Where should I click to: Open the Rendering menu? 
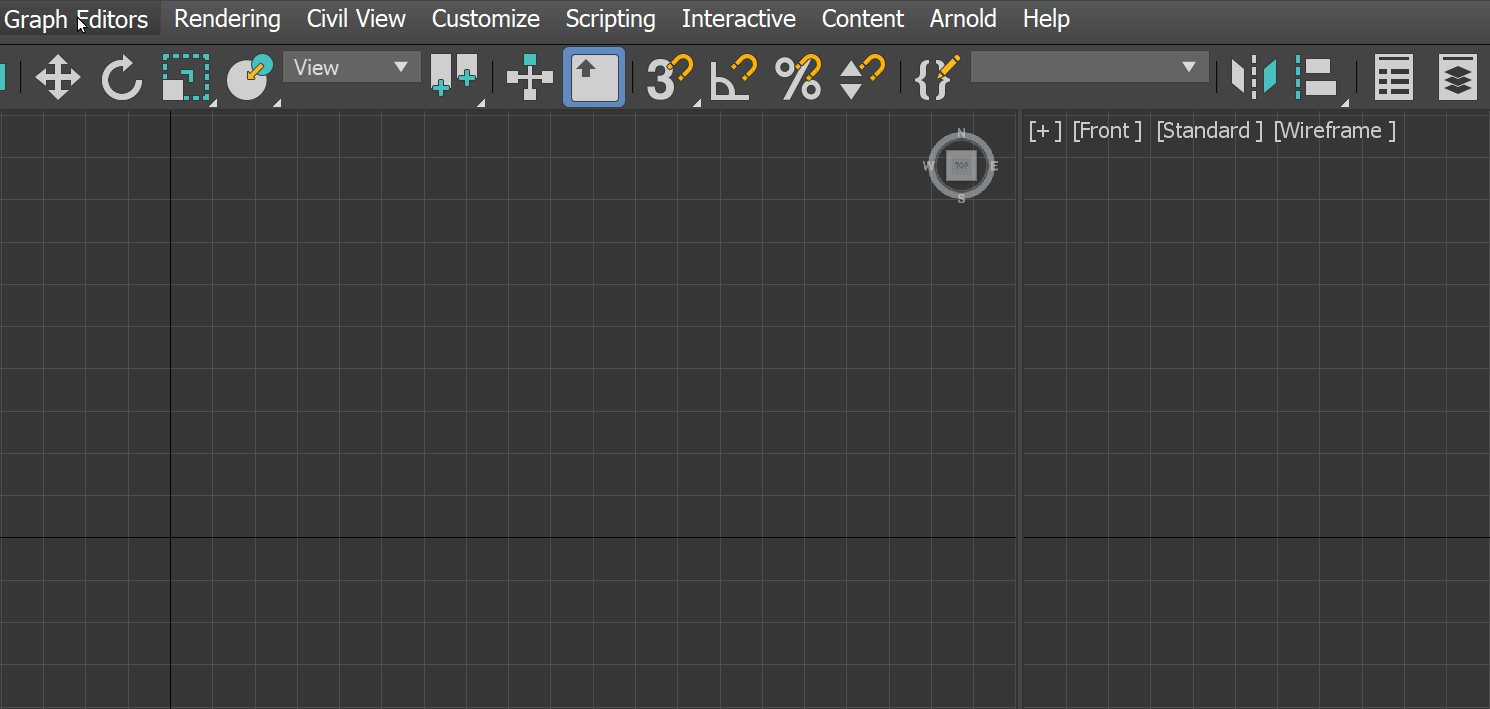227,18
